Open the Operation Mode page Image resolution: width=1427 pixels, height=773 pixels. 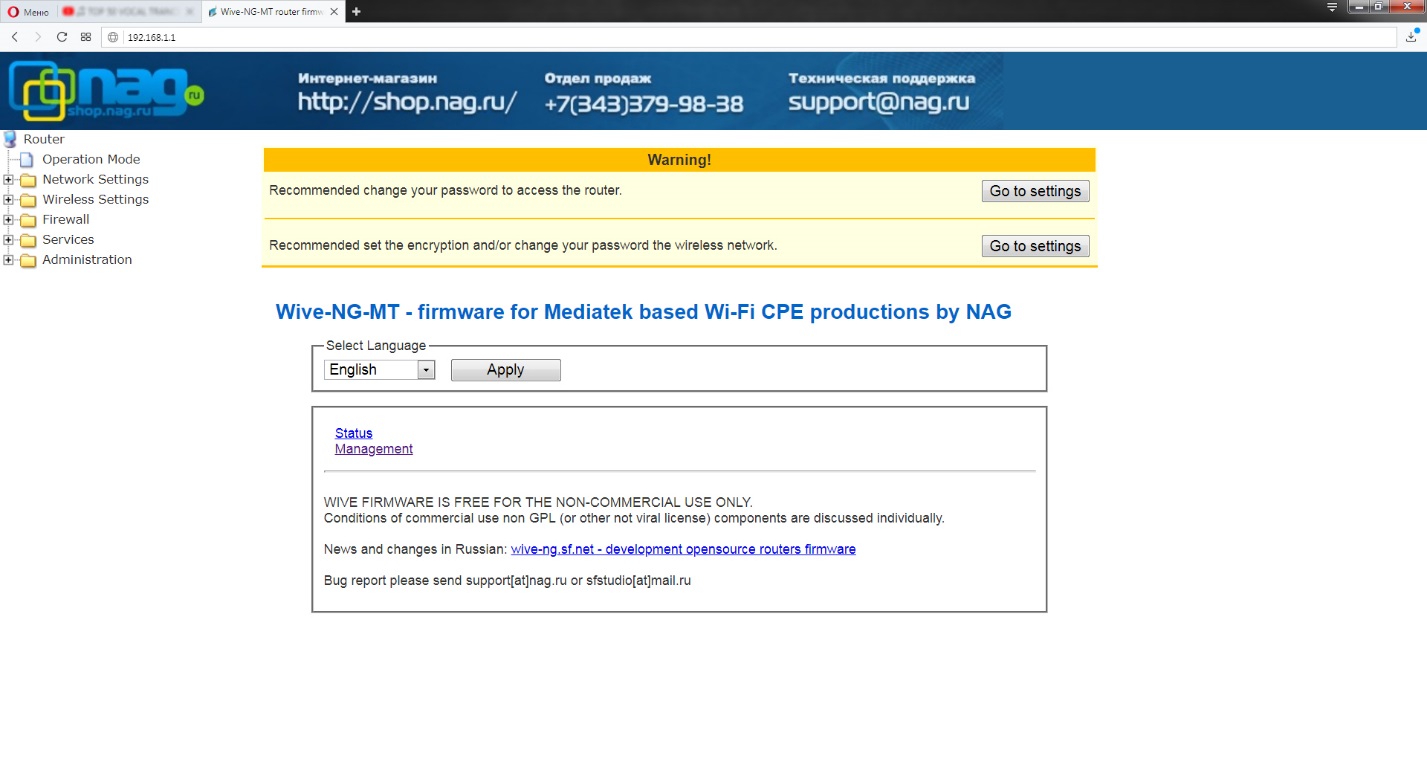[91, 159]
